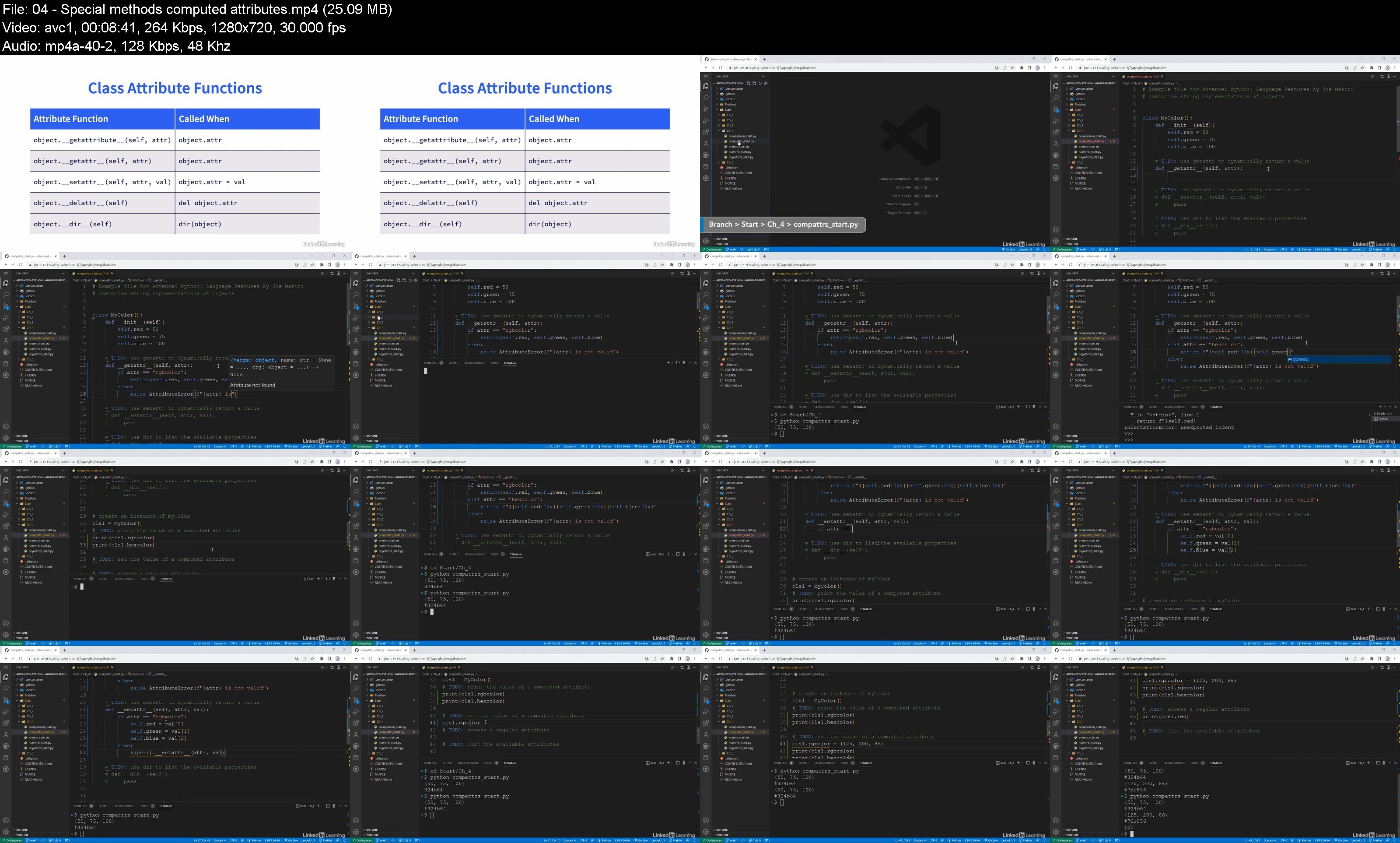Welcome-screen frame: expand the Finished folder
Screen dimensions: 1400x843
click(x=740, y=105)
